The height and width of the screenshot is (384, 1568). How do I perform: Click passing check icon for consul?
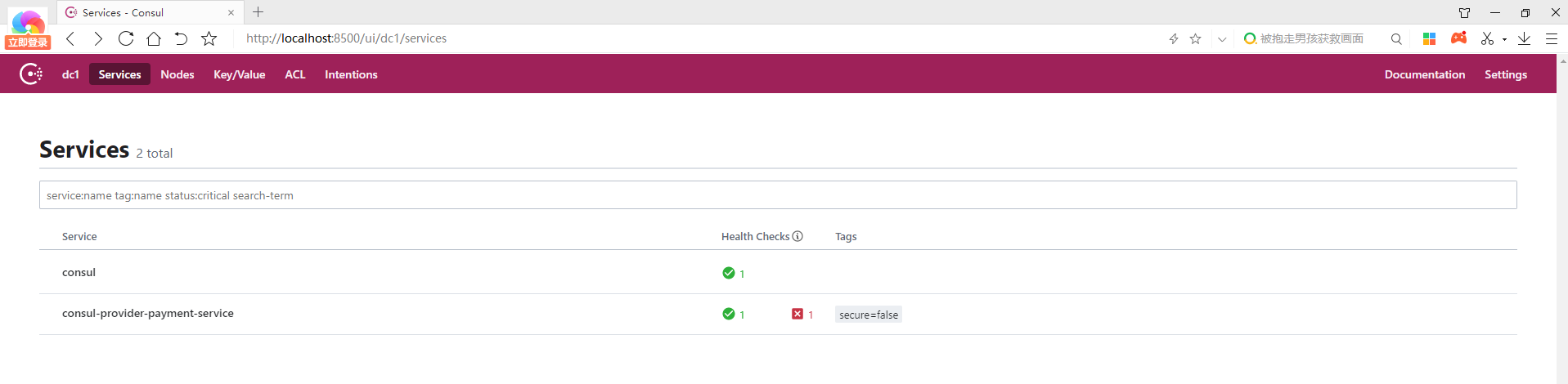pos(729,273)
